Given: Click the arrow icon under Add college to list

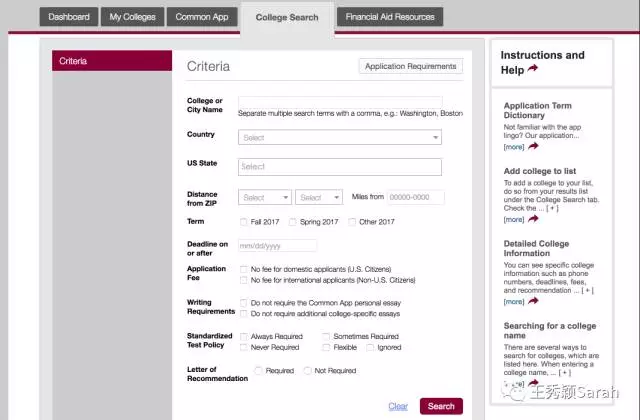Looking at the screenshot, I should click(x=533, y=219).
